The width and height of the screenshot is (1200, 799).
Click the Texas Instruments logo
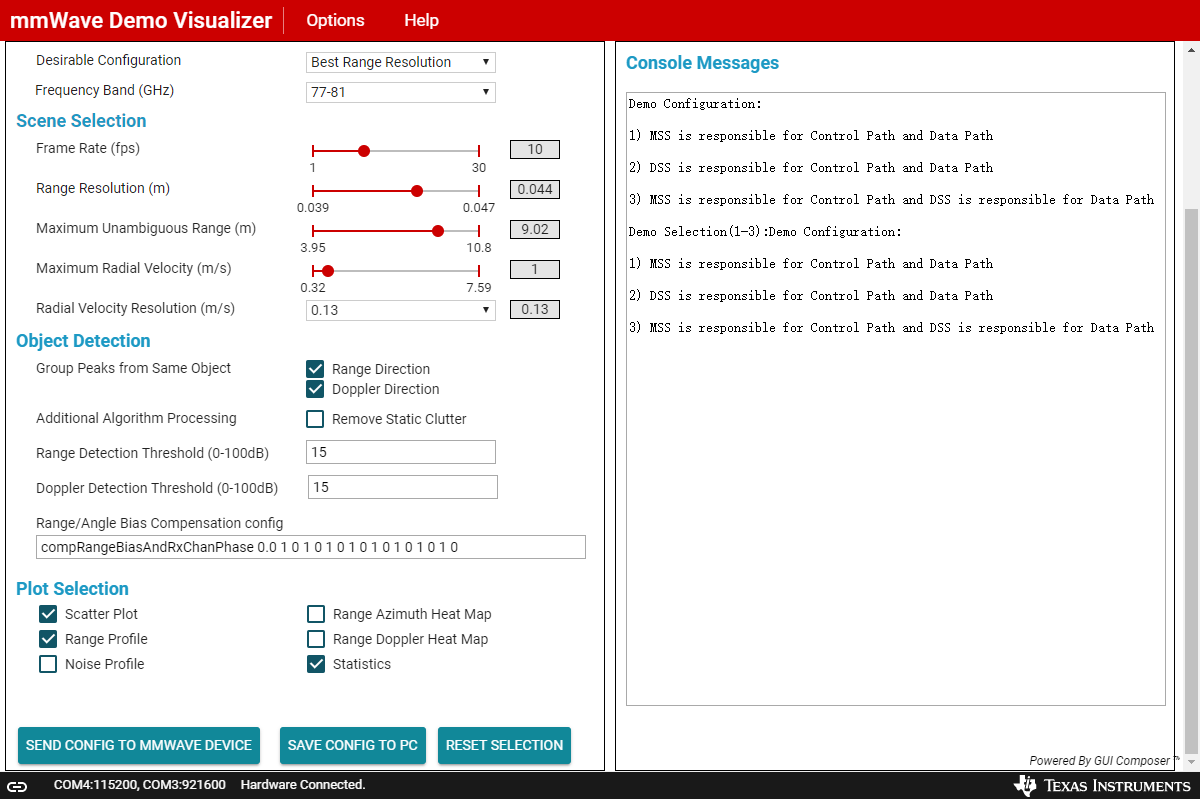click(x=1103, y=786)
